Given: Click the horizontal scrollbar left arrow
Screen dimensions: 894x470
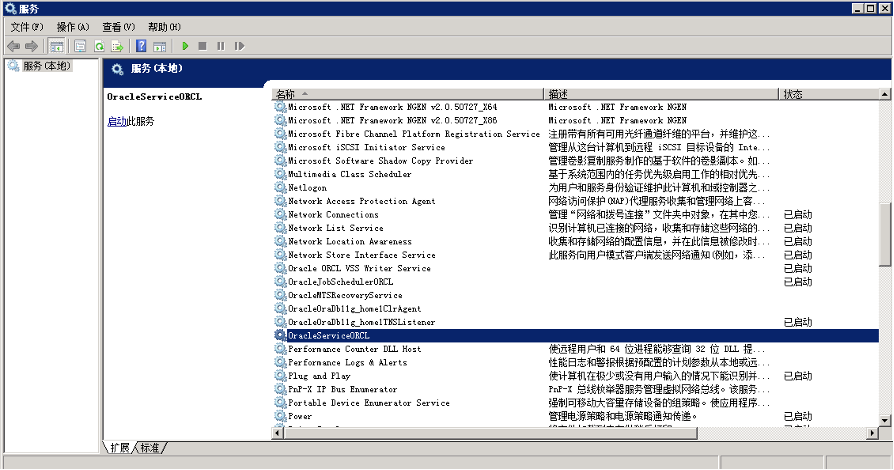Looking at the screenshot, I should pyautogui.click(x=278, y=433).
